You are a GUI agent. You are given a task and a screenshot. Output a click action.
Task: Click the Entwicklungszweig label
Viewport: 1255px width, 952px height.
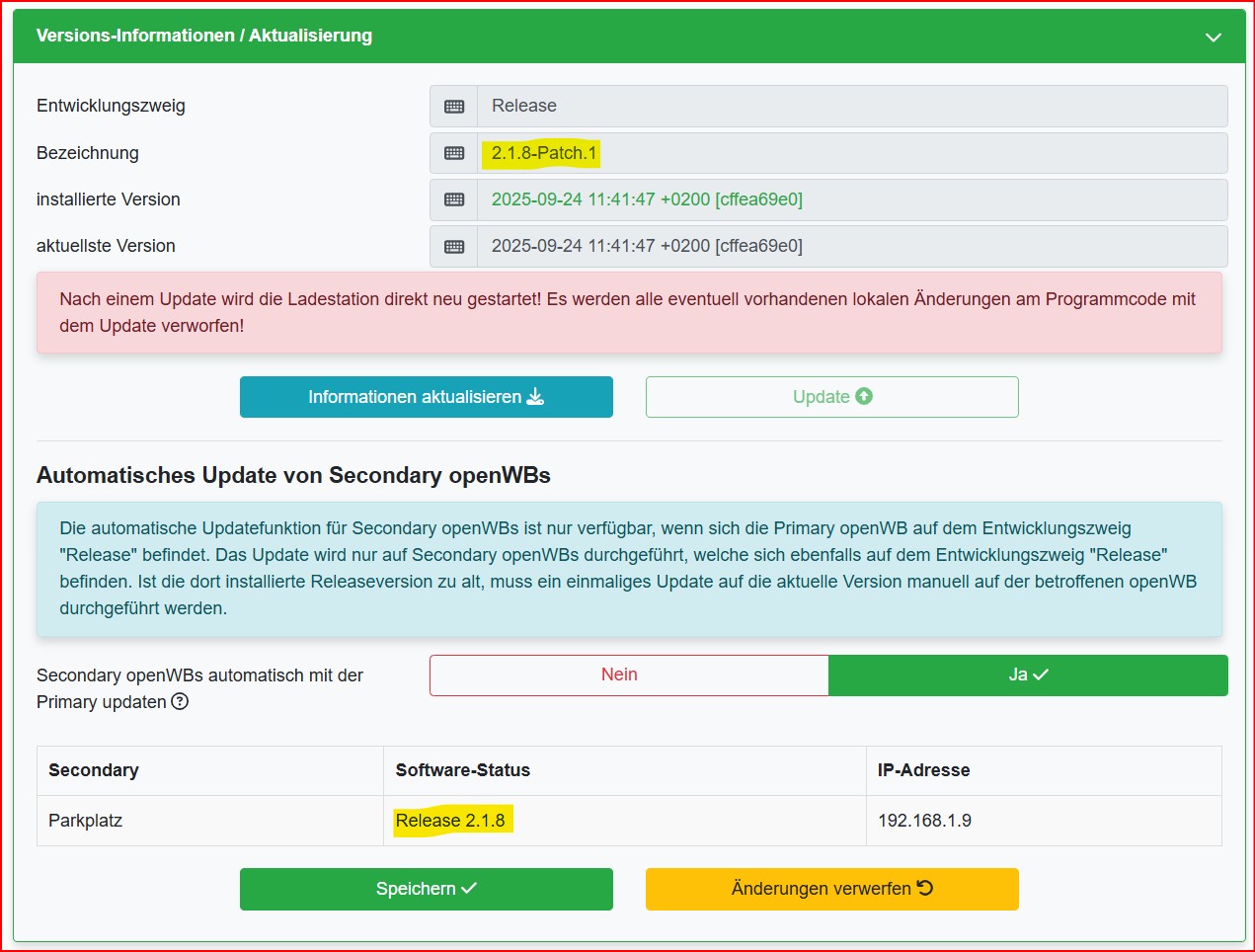coord(111,107)
